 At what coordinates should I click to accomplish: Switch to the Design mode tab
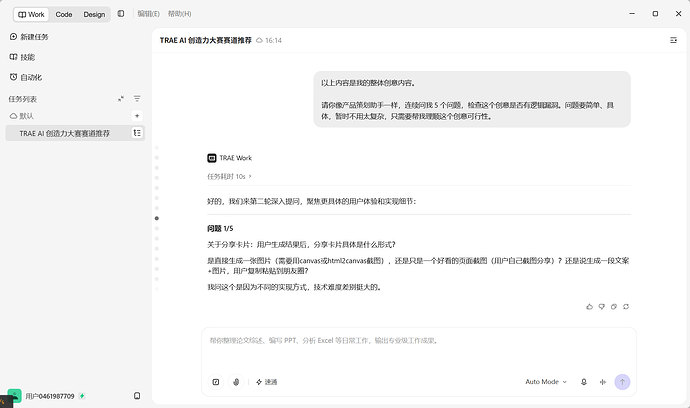[x=94, y=15]
